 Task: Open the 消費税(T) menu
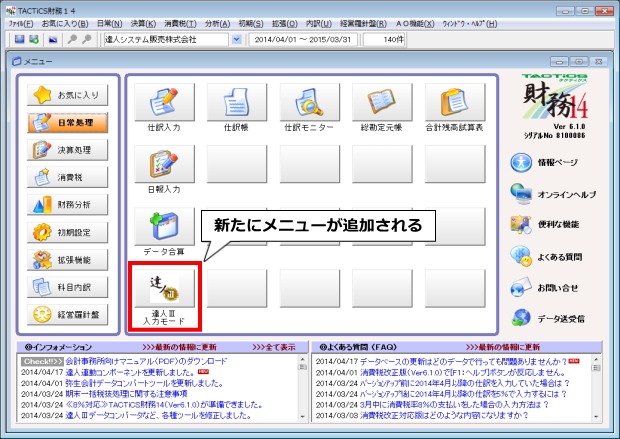(180, 24)
